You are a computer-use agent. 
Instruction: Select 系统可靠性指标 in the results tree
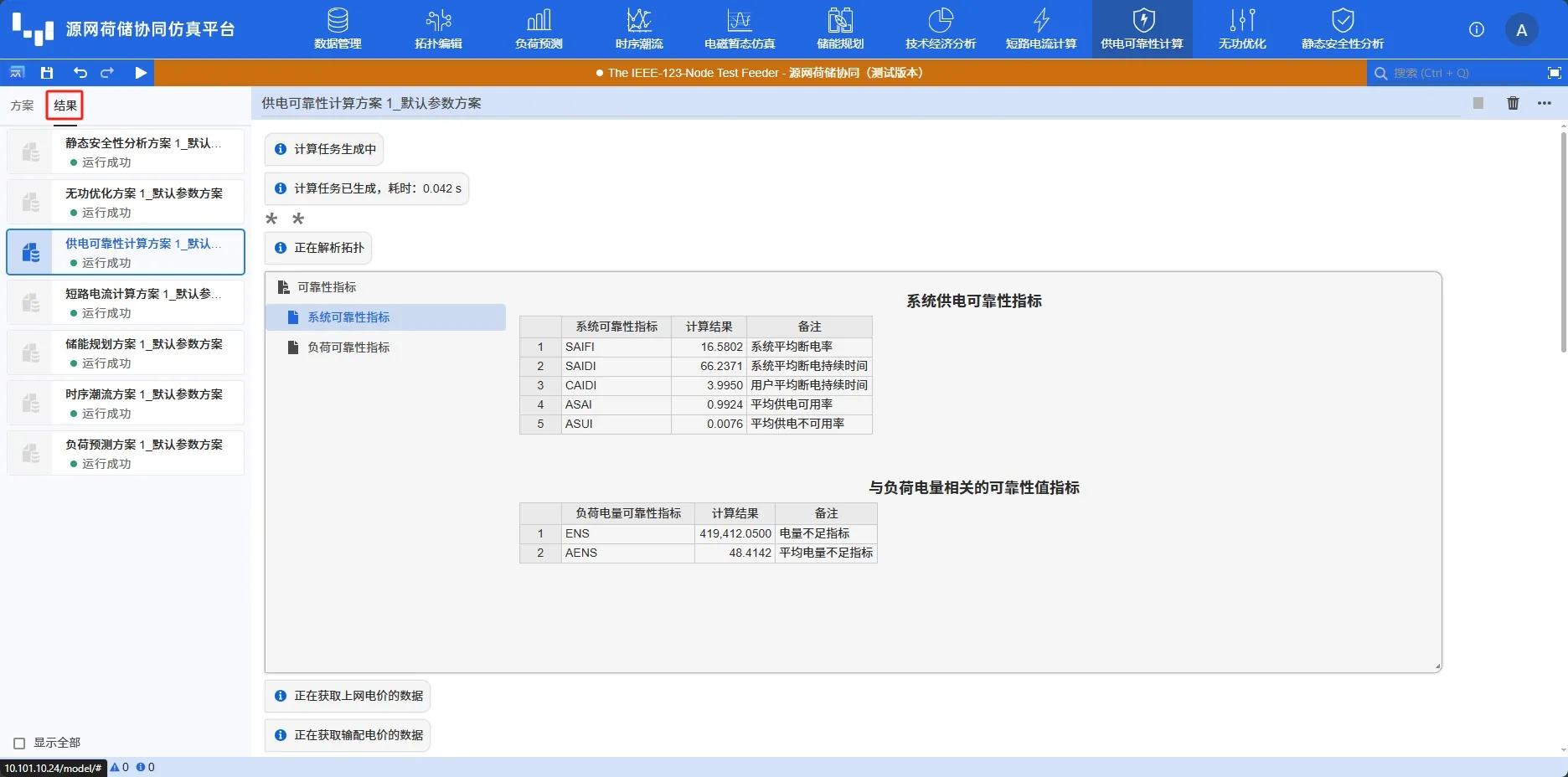point(385,317)
